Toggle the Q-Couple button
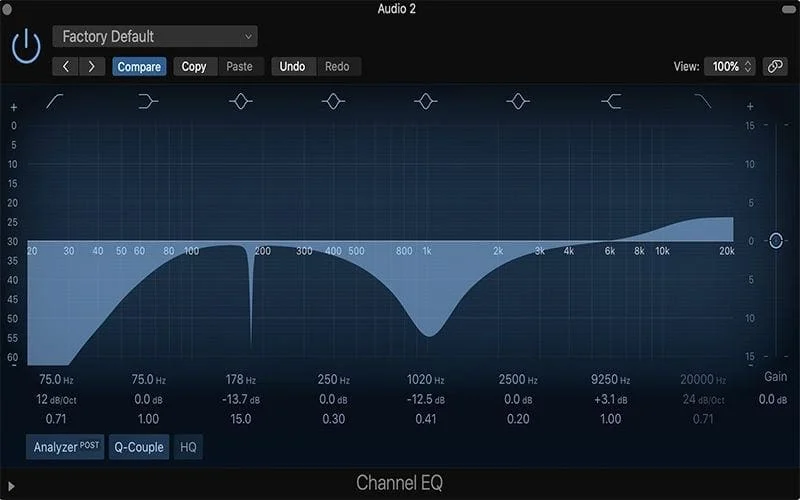This screenshot has width=800, height=500. pyautogui.click(x=139, y=447)
